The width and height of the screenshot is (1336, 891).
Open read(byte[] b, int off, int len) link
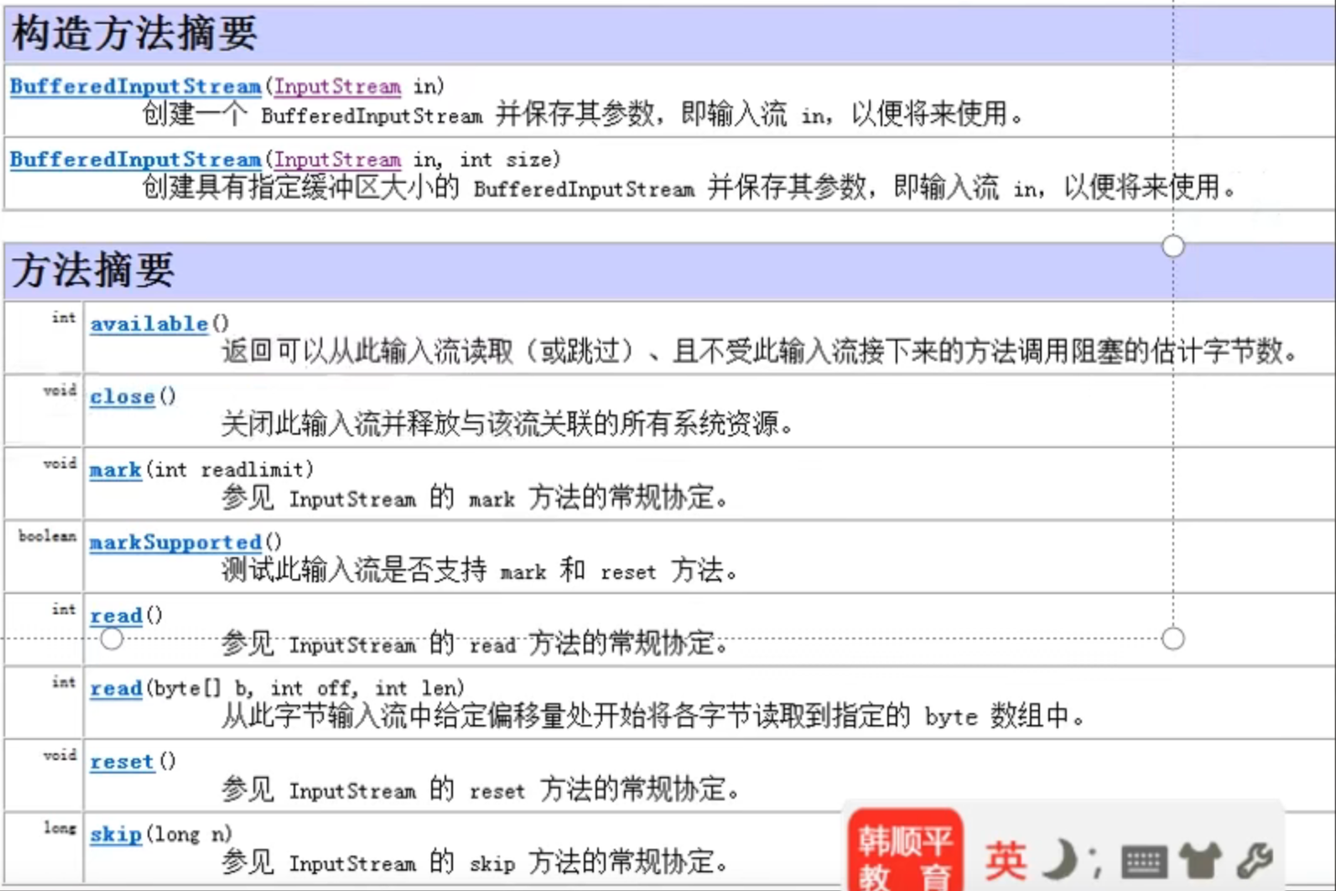pos(116,689)
